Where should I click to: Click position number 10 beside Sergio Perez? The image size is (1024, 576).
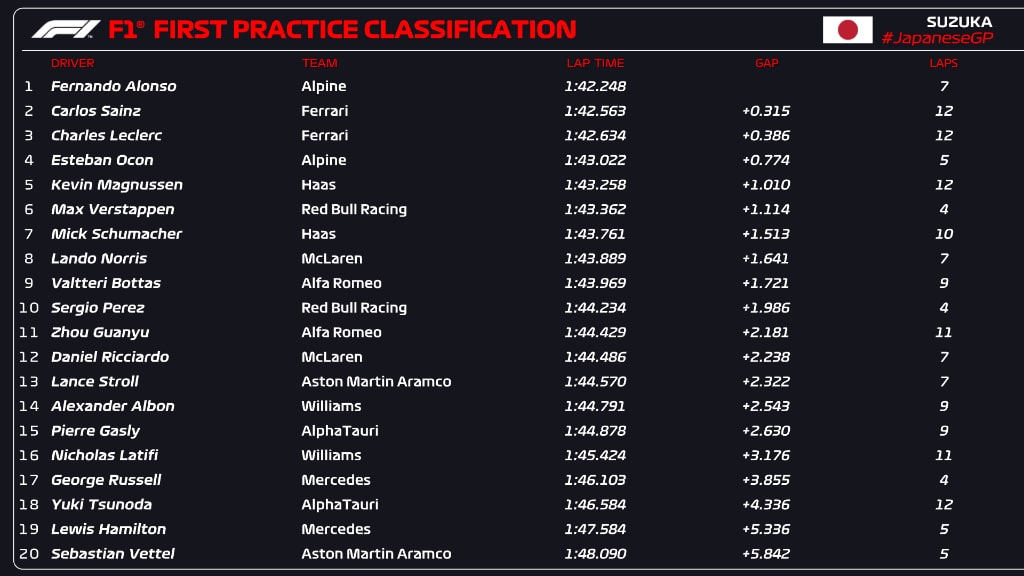tap(29, 308)
